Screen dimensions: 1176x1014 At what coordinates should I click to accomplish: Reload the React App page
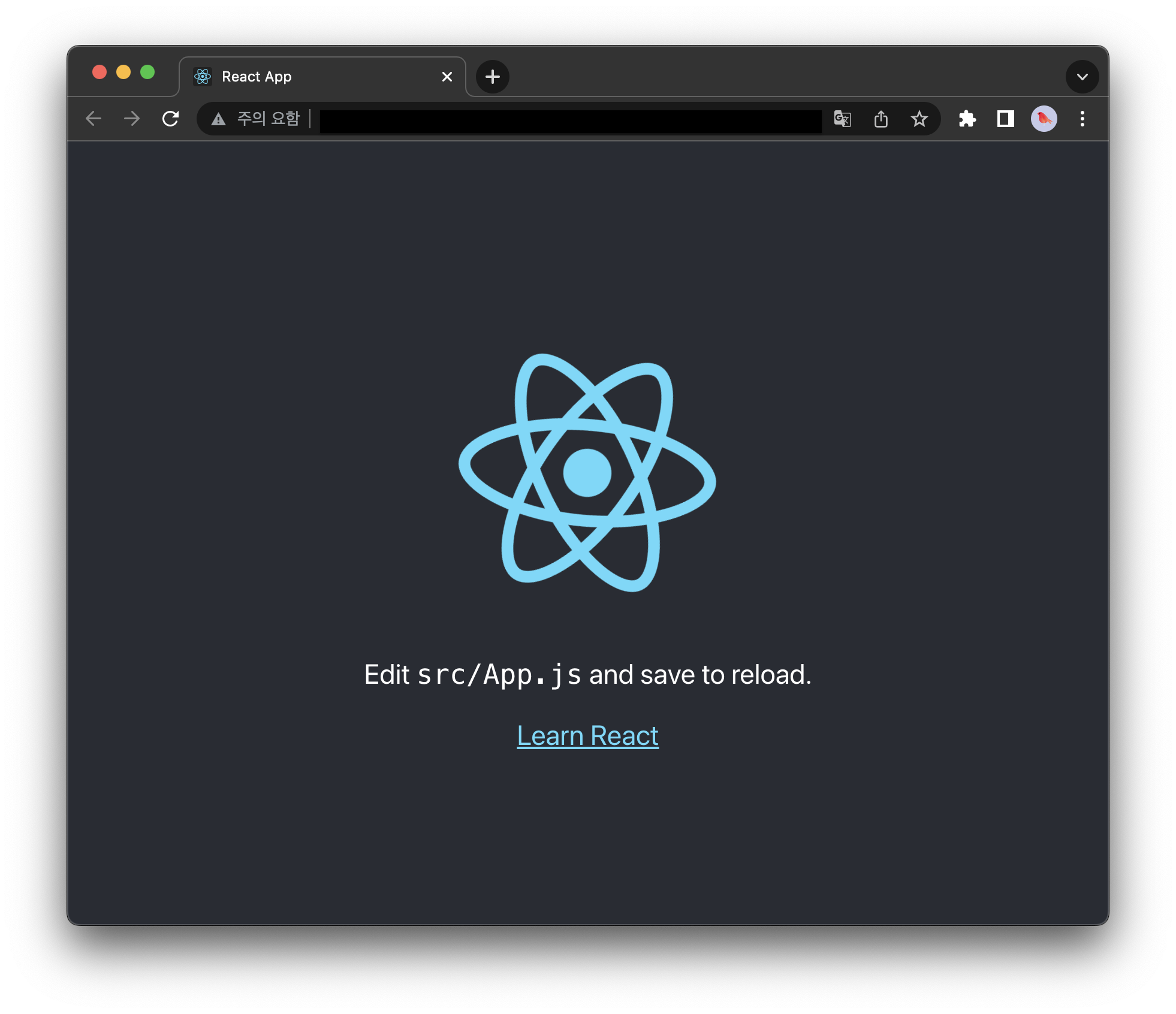[171, 119]
